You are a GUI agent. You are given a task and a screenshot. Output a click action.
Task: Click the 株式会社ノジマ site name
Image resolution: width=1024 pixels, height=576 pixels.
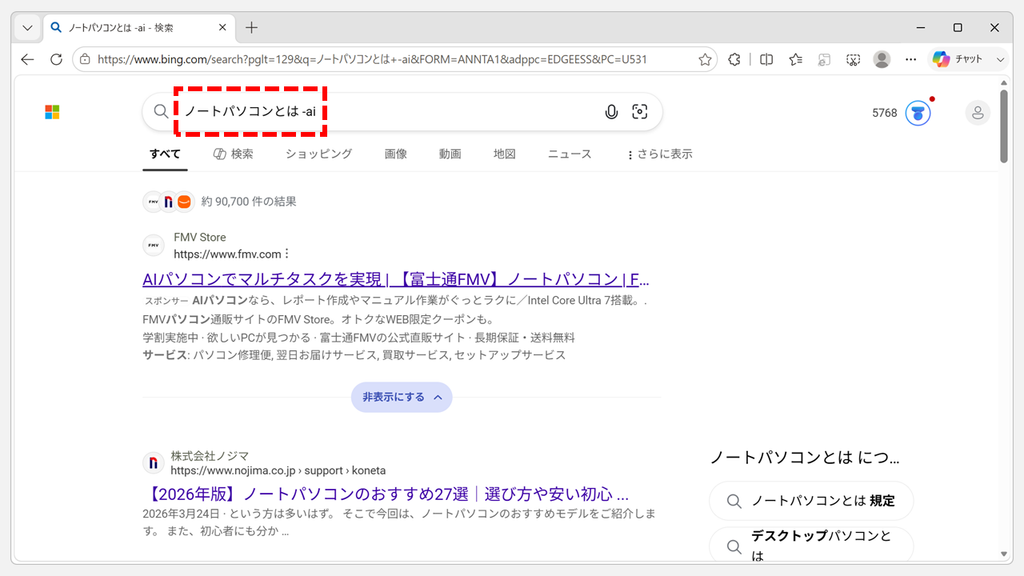point(210,456)
